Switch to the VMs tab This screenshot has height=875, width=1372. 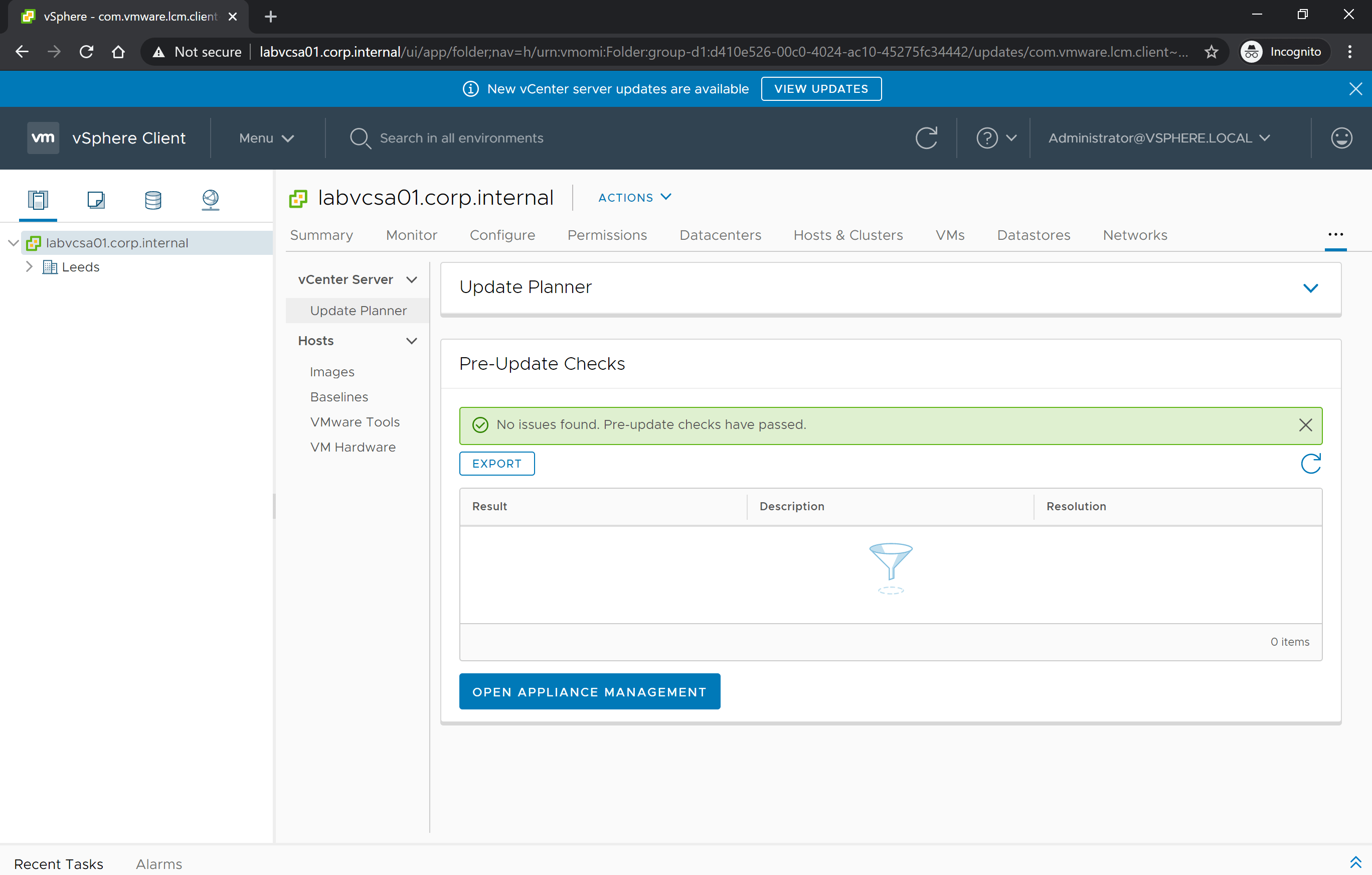pos(950,235)
